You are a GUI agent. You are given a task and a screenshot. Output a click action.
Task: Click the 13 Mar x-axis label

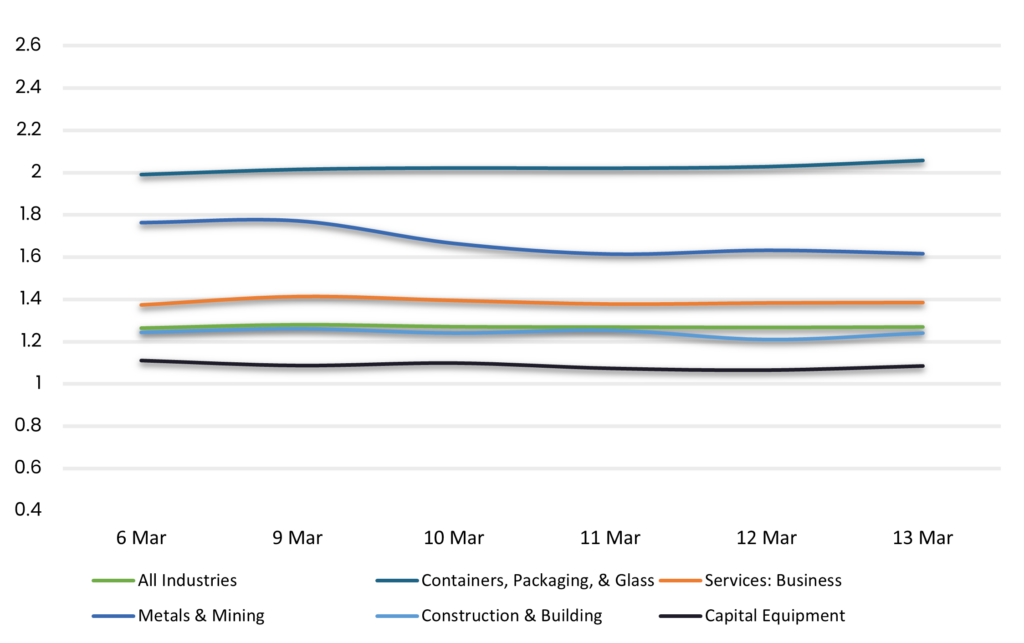[x=922, y=538]
